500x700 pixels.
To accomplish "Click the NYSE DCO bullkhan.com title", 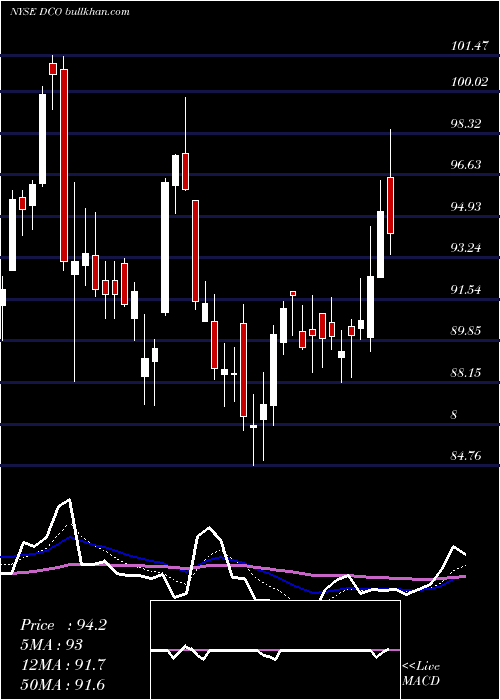I will coord(70,11).
